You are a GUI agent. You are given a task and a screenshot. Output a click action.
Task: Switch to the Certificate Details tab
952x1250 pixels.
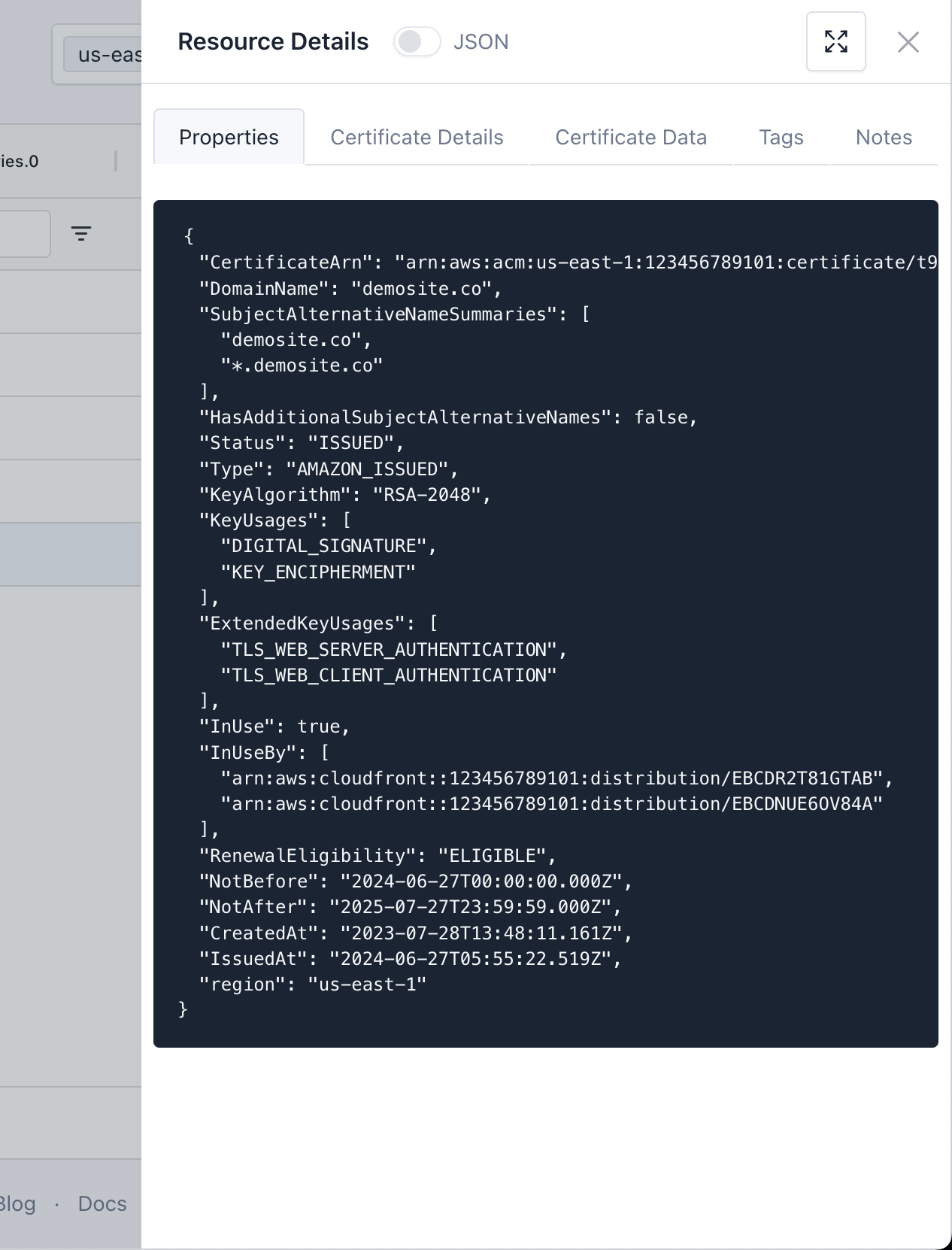[x=417, y=137]
